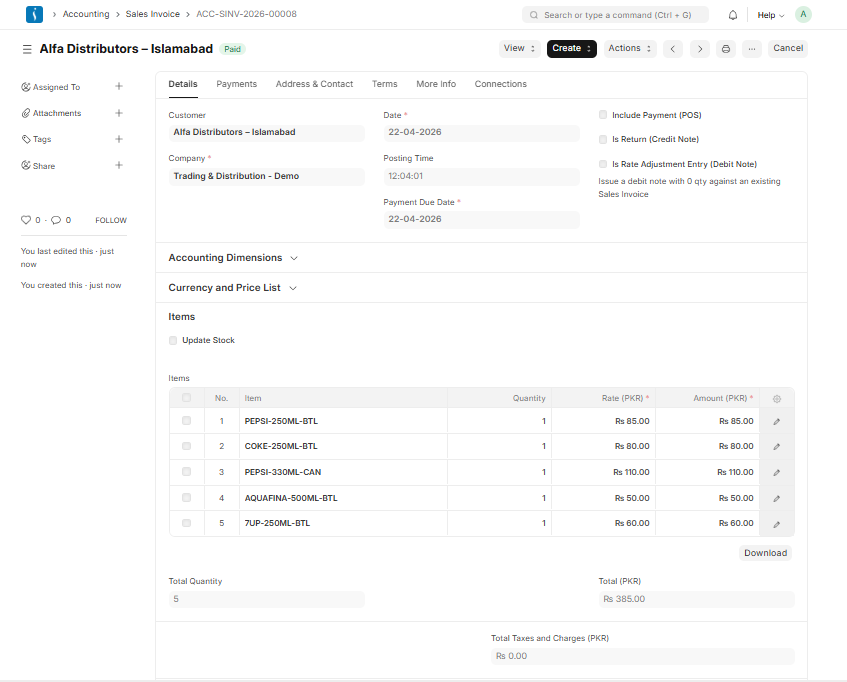Enable the Update Stock checkbox
The width and height of the screenshot is (847, 682).
(x=172, y=340)
